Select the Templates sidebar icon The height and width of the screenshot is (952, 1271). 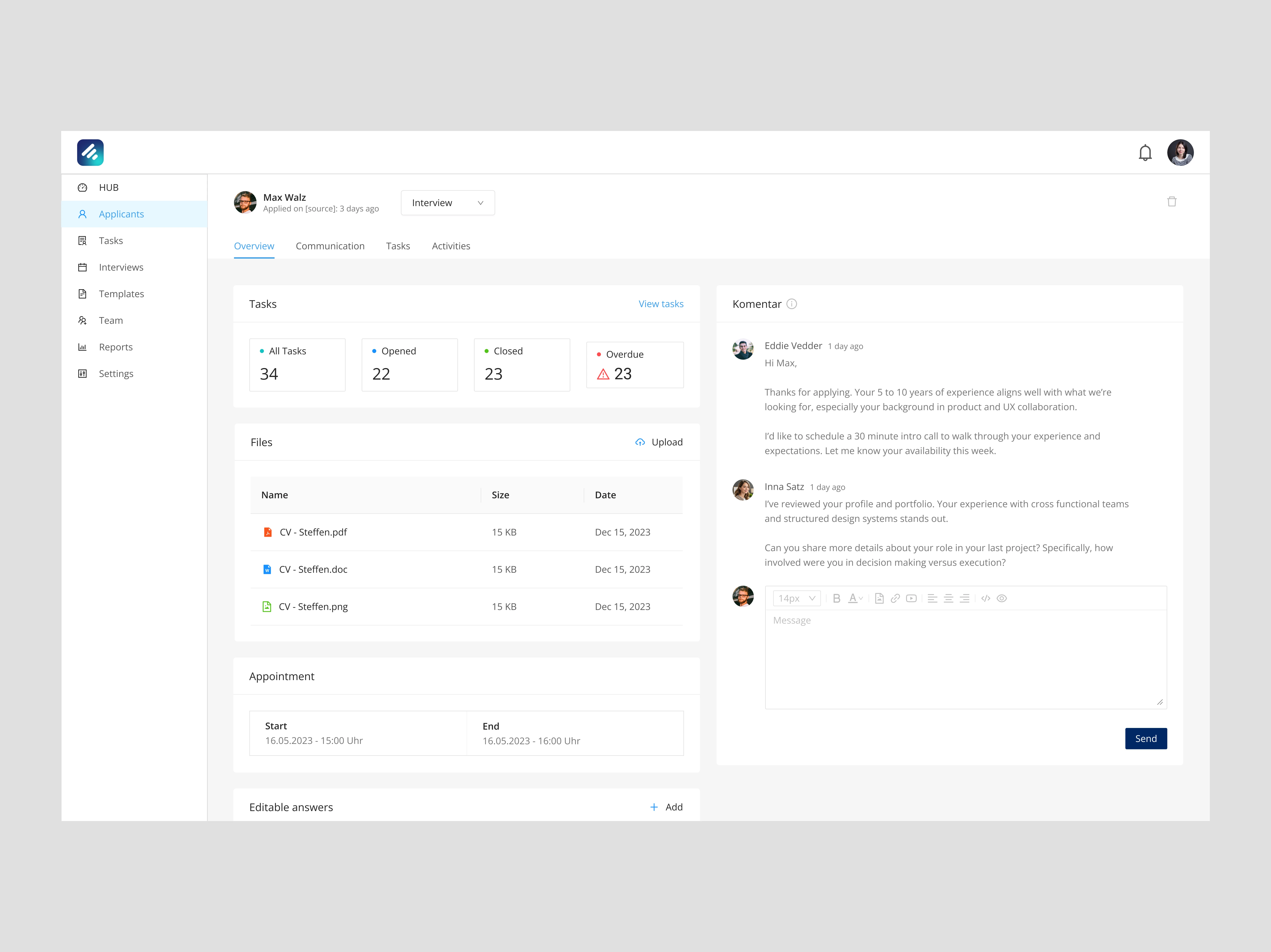pyautogui.click(x=83, y=294)
